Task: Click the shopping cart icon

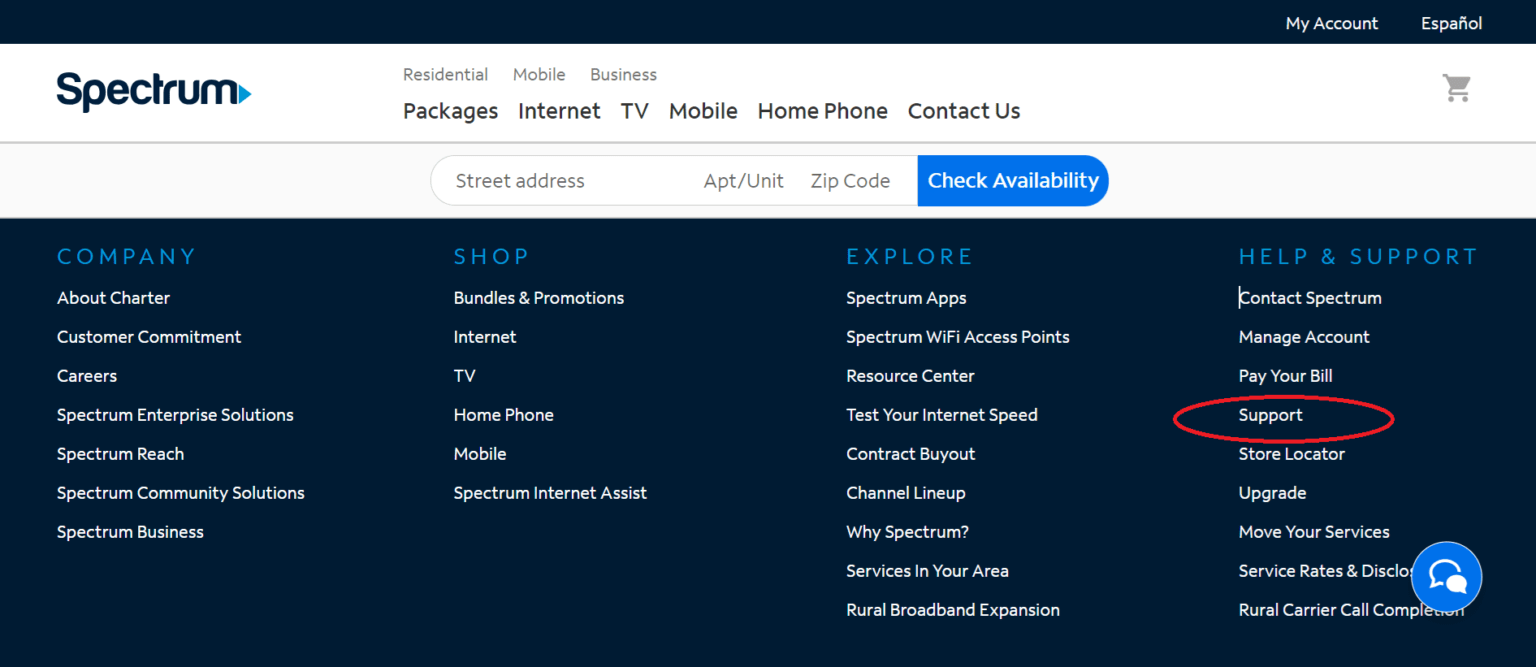Action: (x=1456, y=89)
